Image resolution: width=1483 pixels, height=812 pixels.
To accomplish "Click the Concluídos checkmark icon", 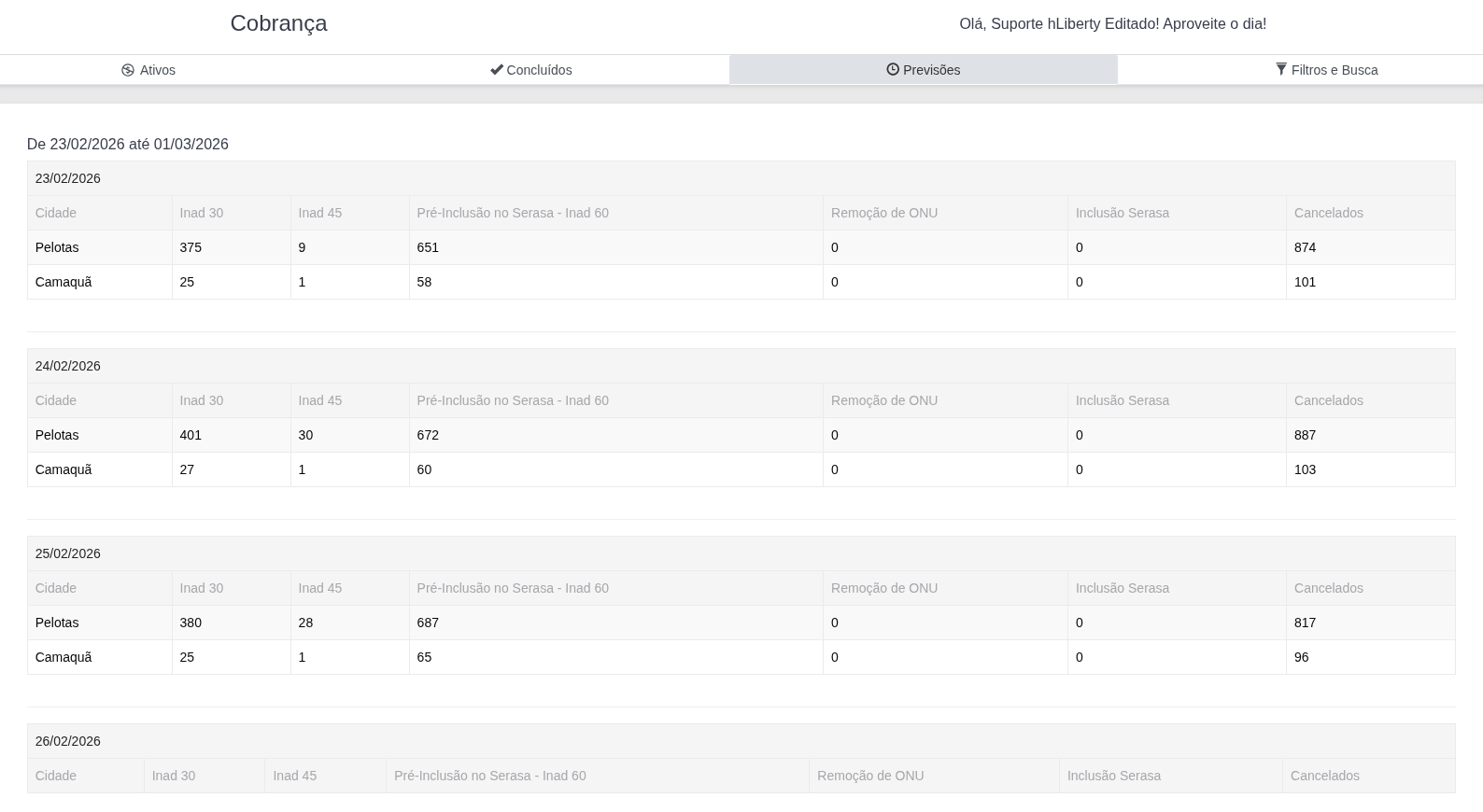I will (x=497, y=70).
